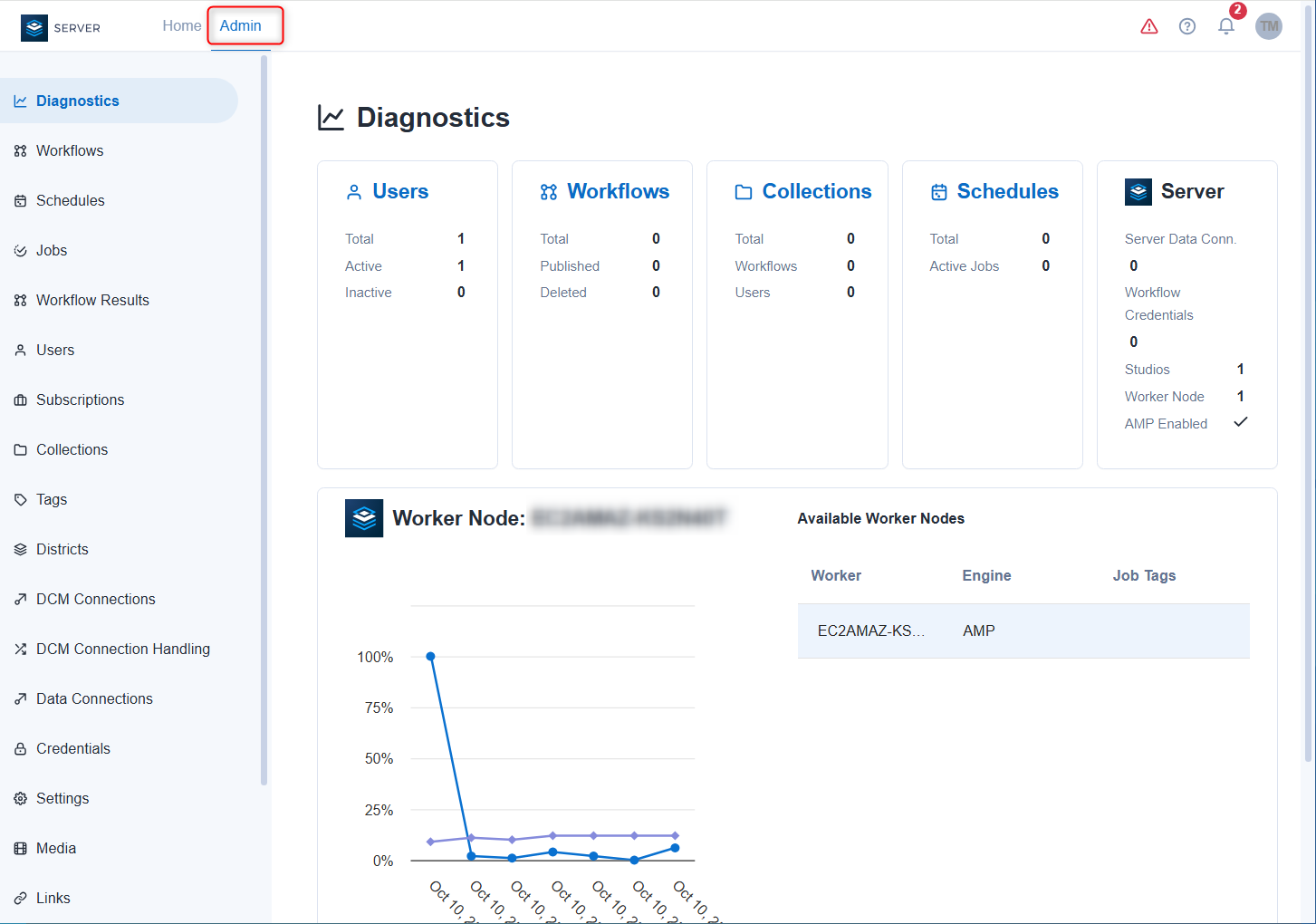Select the Admin tab

coord(241,25)
